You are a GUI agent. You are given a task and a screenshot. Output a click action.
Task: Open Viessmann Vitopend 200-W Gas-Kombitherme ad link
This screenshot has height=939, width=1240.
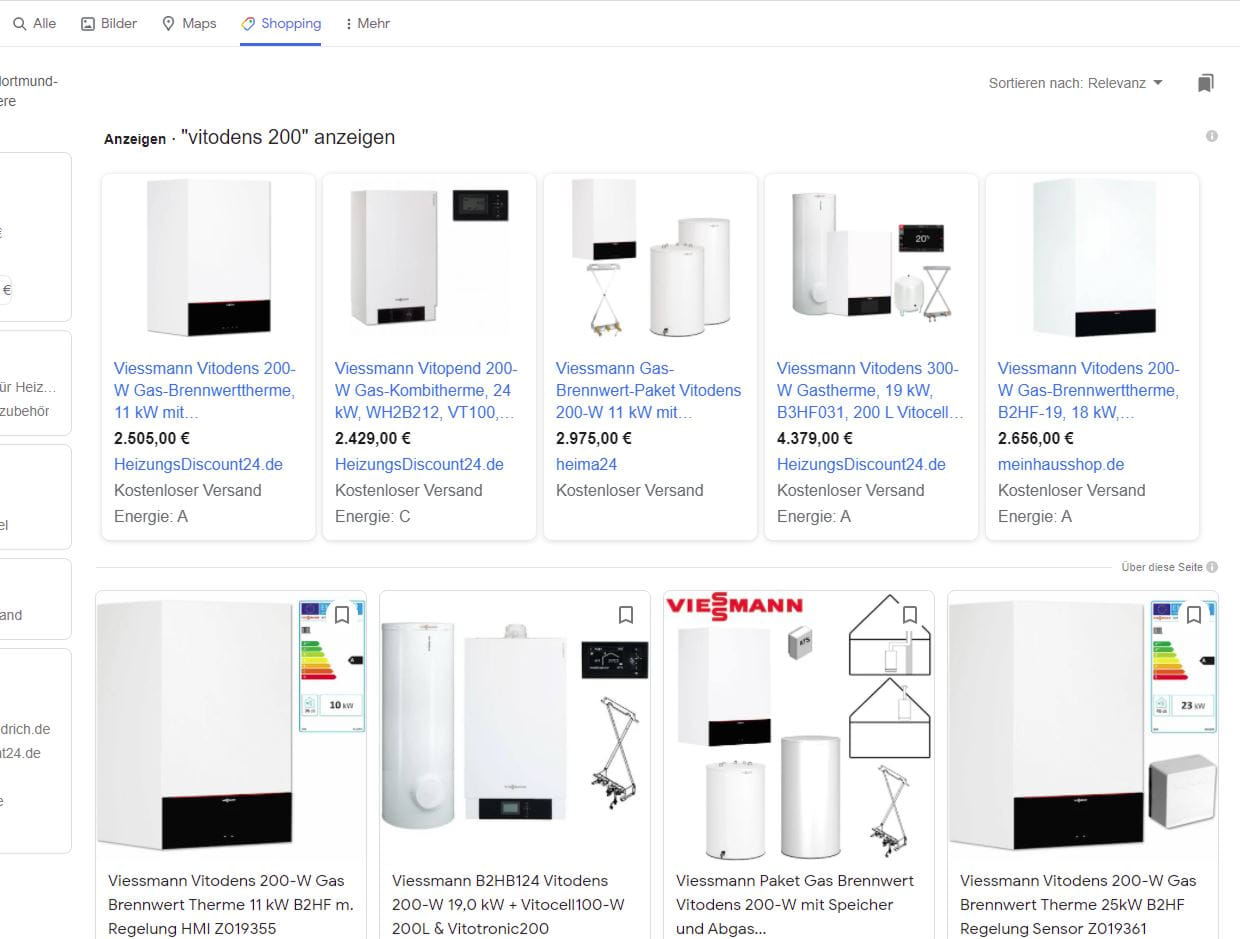tap(426, 390)
